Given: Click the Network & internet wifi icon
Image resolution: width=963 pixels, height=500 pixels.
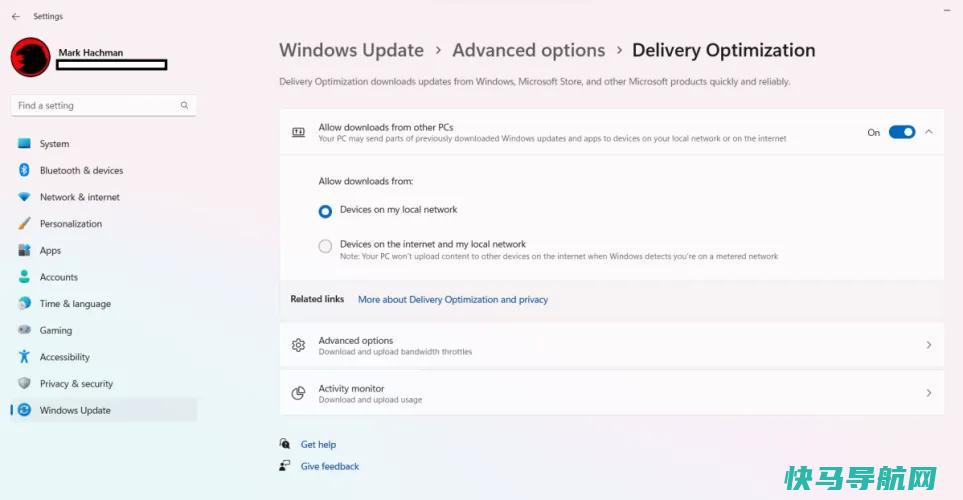Looking at the screenshot, I should [24, 197].
